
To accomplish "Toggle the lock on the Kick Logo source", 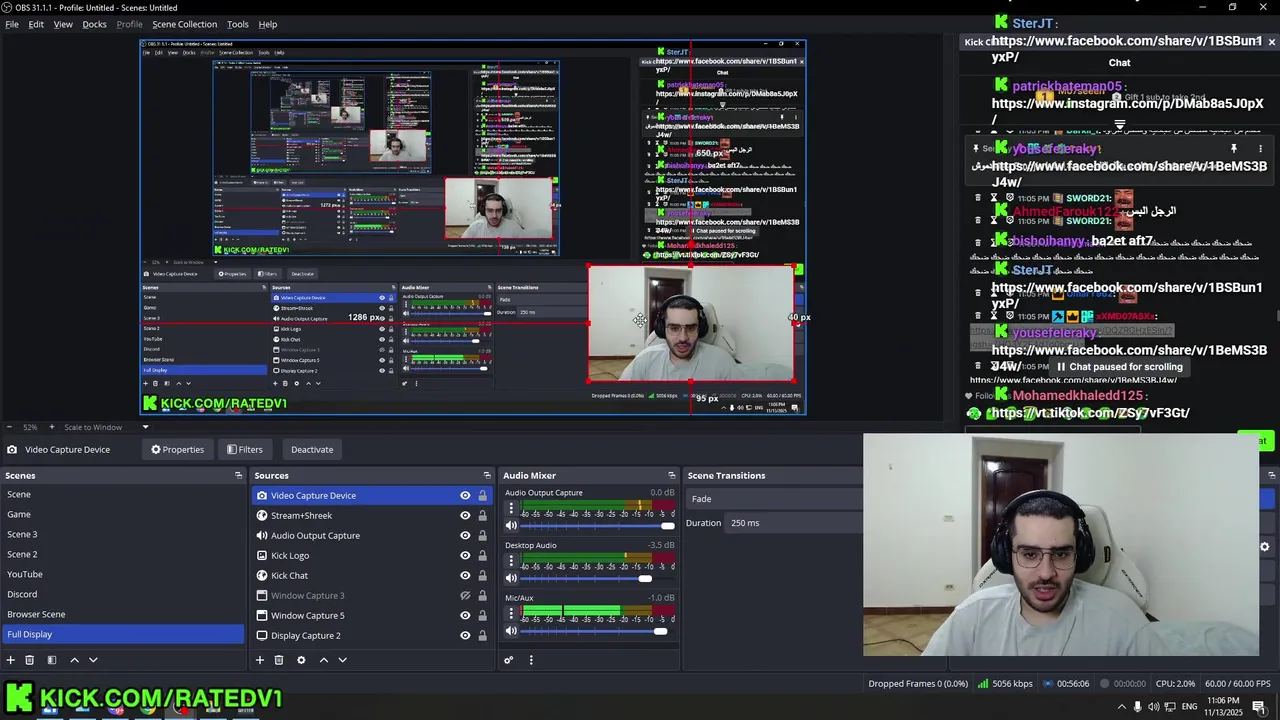I will pos(482,556).
